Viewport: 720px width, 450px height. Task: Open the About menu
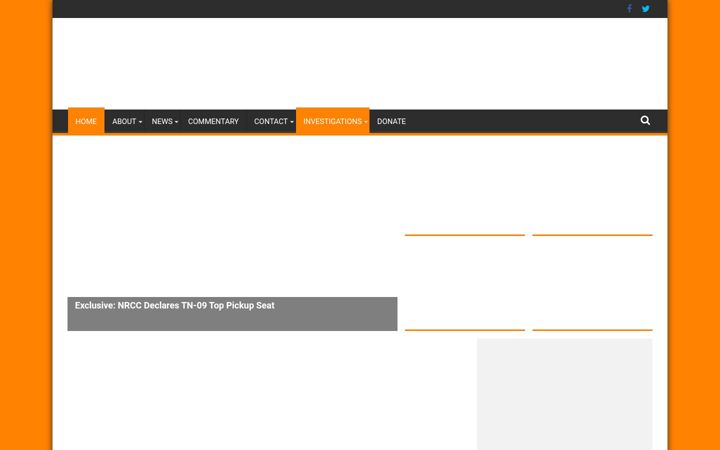point(124,121)
